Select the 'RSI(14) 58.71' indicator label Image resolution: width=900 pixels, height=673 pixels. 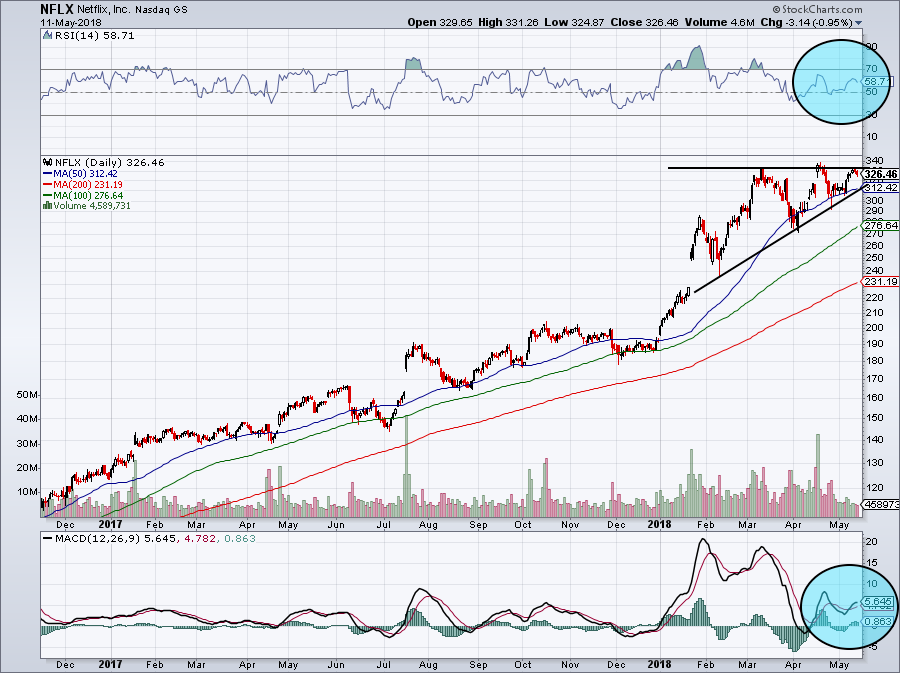94,36
